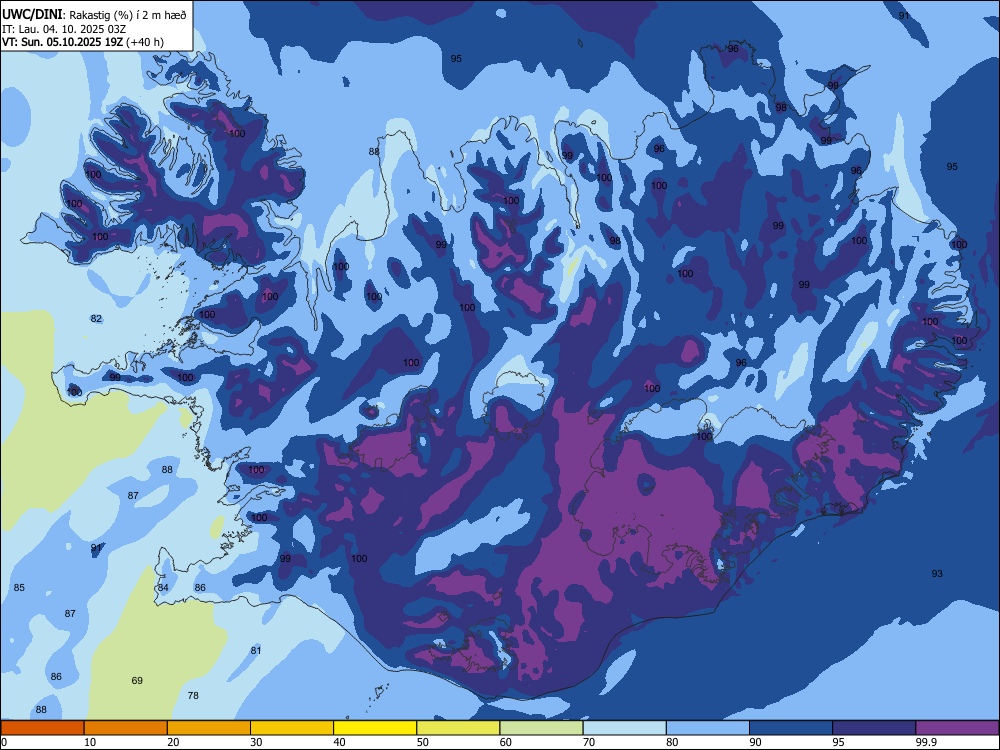Image resolution: width=1000 pixels, height=750 pixels.
Task: Click the purple above-99.9 legend swatch
Action: coord(958,728)
